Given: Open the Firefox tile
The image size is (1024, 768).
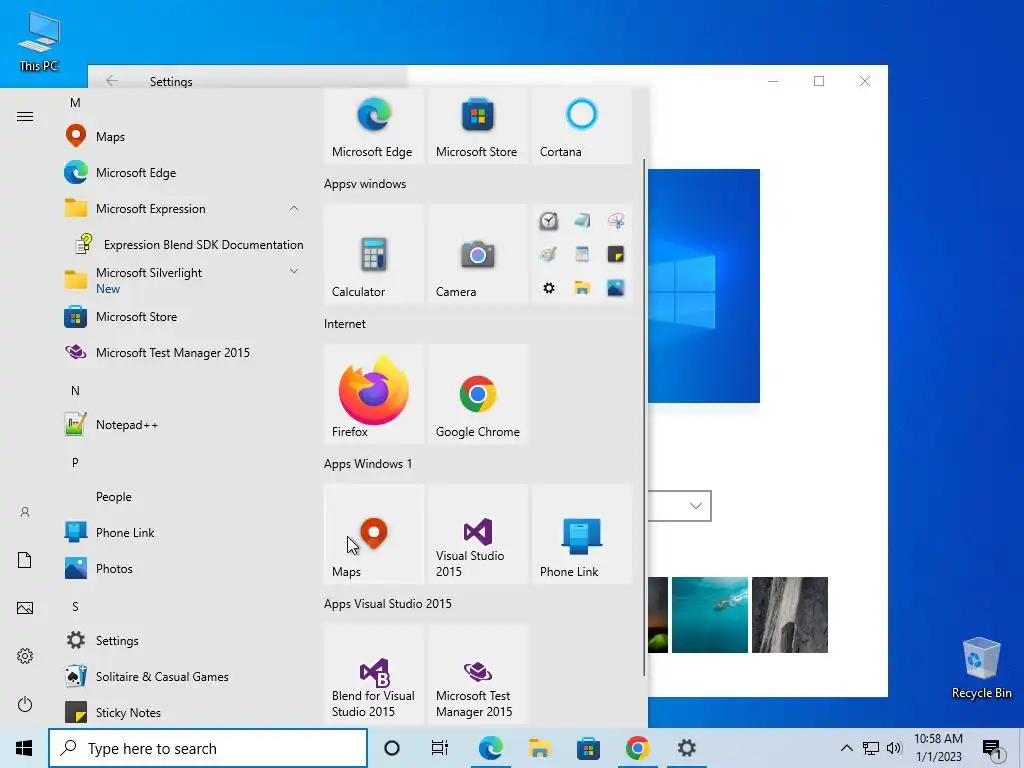Looking at the screenshot, I should 374,394.
